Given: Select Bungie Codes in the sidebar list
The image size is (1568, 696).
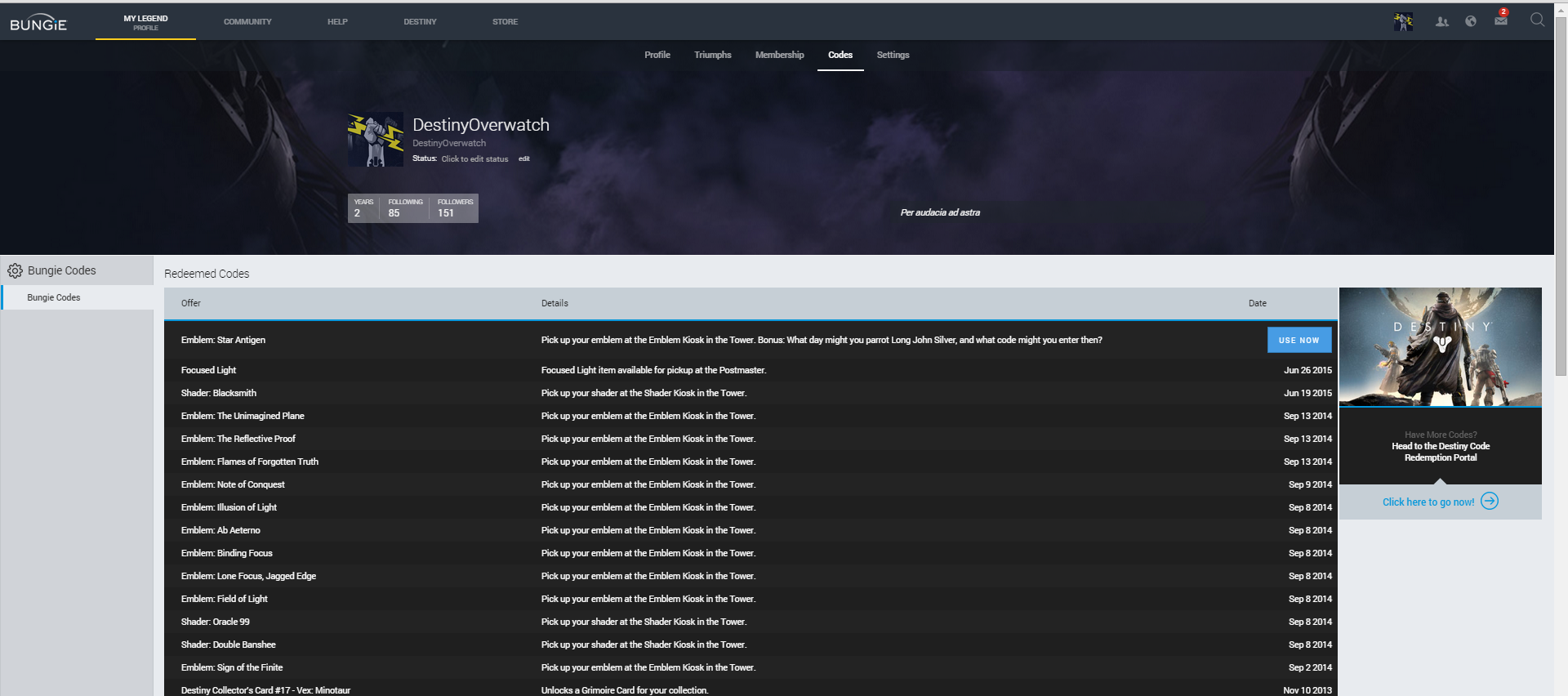Looking at the screenshot, I should (78, 297).
